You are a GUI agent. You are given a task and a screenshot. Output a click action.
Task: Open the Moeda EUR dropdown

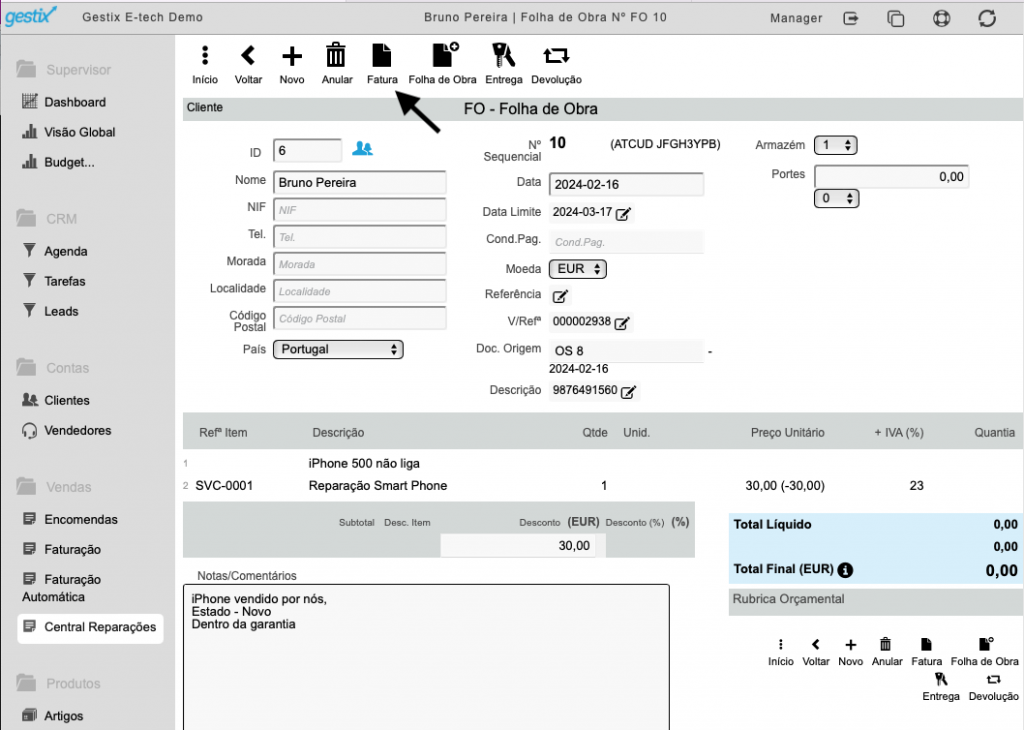point(578,269)
